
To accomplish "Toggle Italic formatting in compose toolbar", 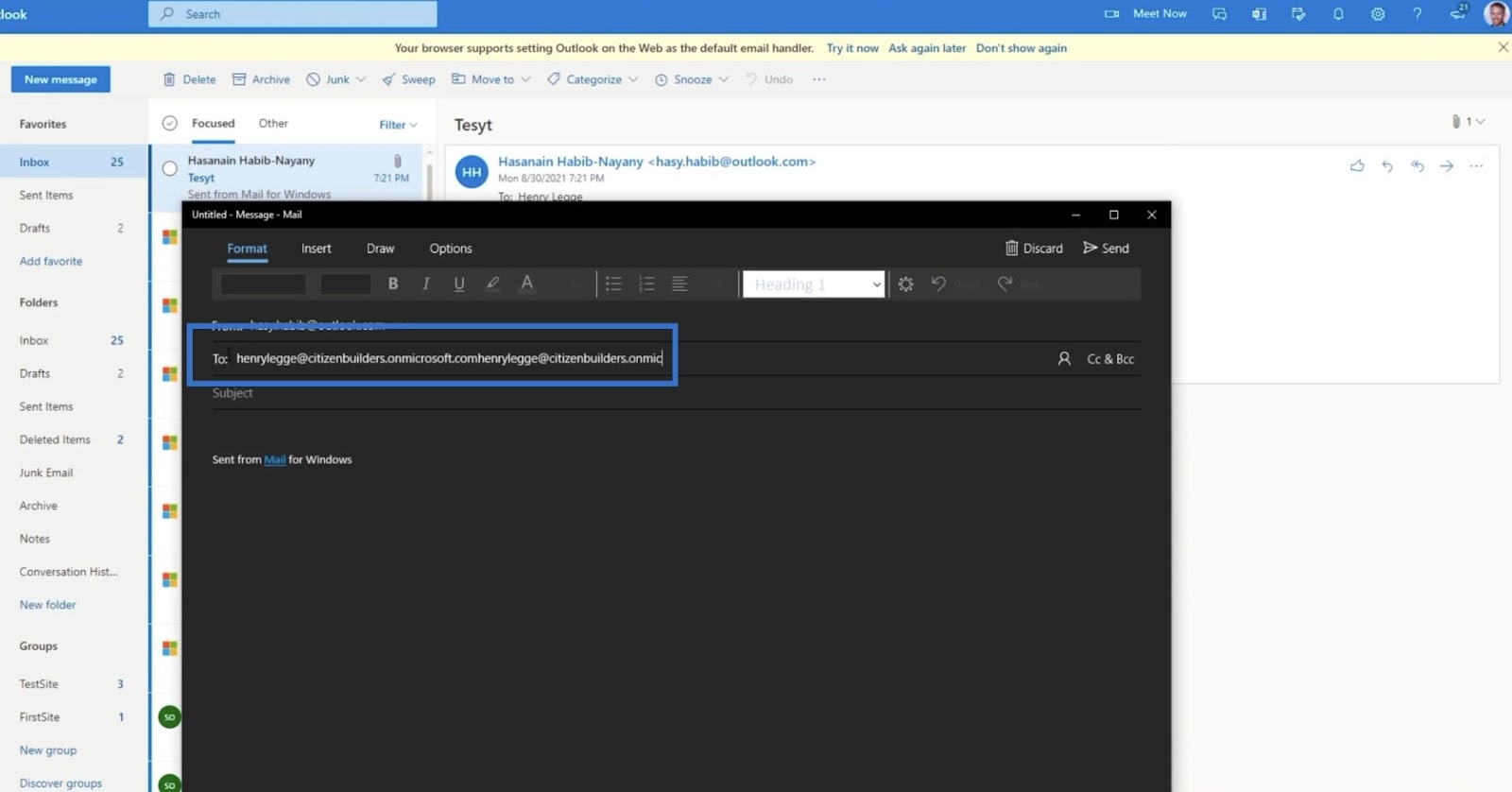I will pyautogui.click(x=426, y=284).
